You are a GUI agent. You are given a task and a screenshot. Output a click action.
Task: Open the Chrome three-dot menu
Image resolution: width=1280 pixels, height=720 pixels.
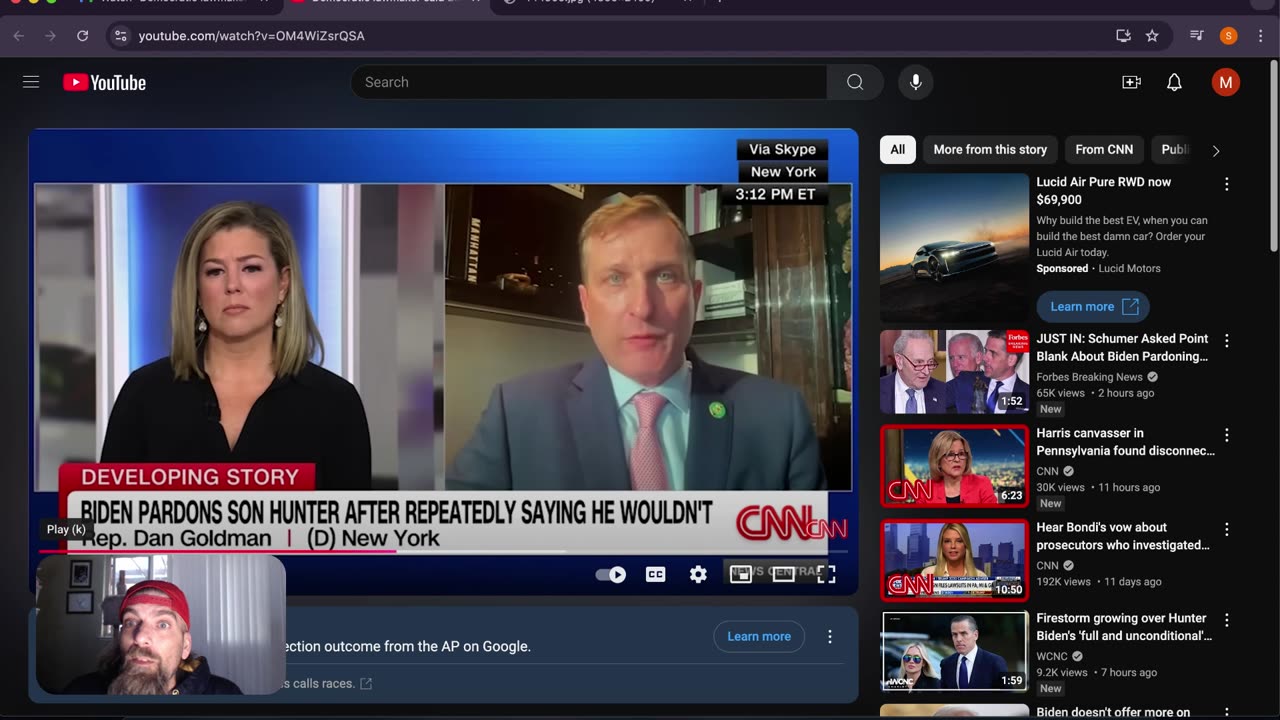pyautogui.click(x=1259, y=36)
